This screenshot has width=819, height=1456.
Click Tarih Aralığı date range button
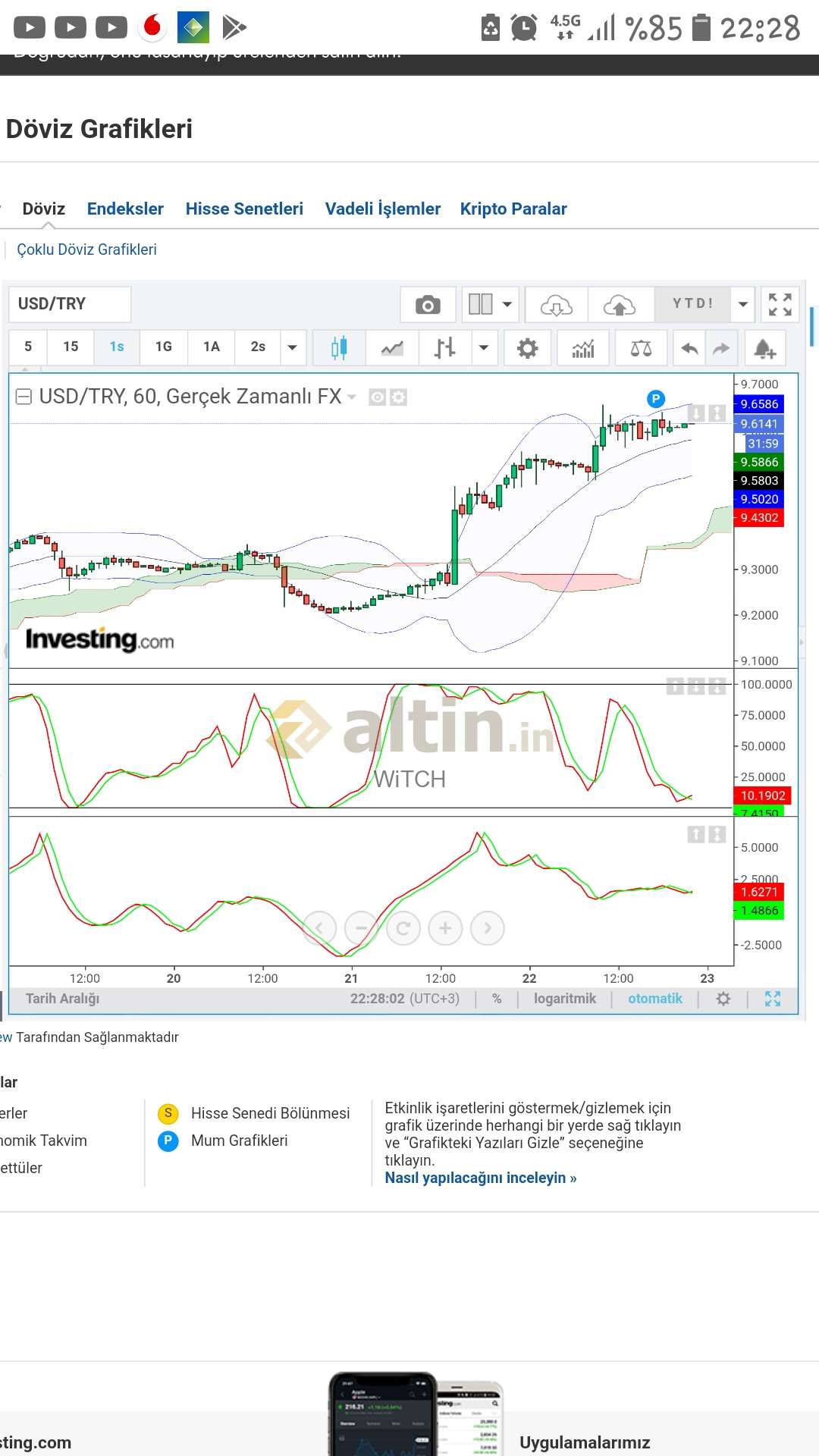click(62, 999)
